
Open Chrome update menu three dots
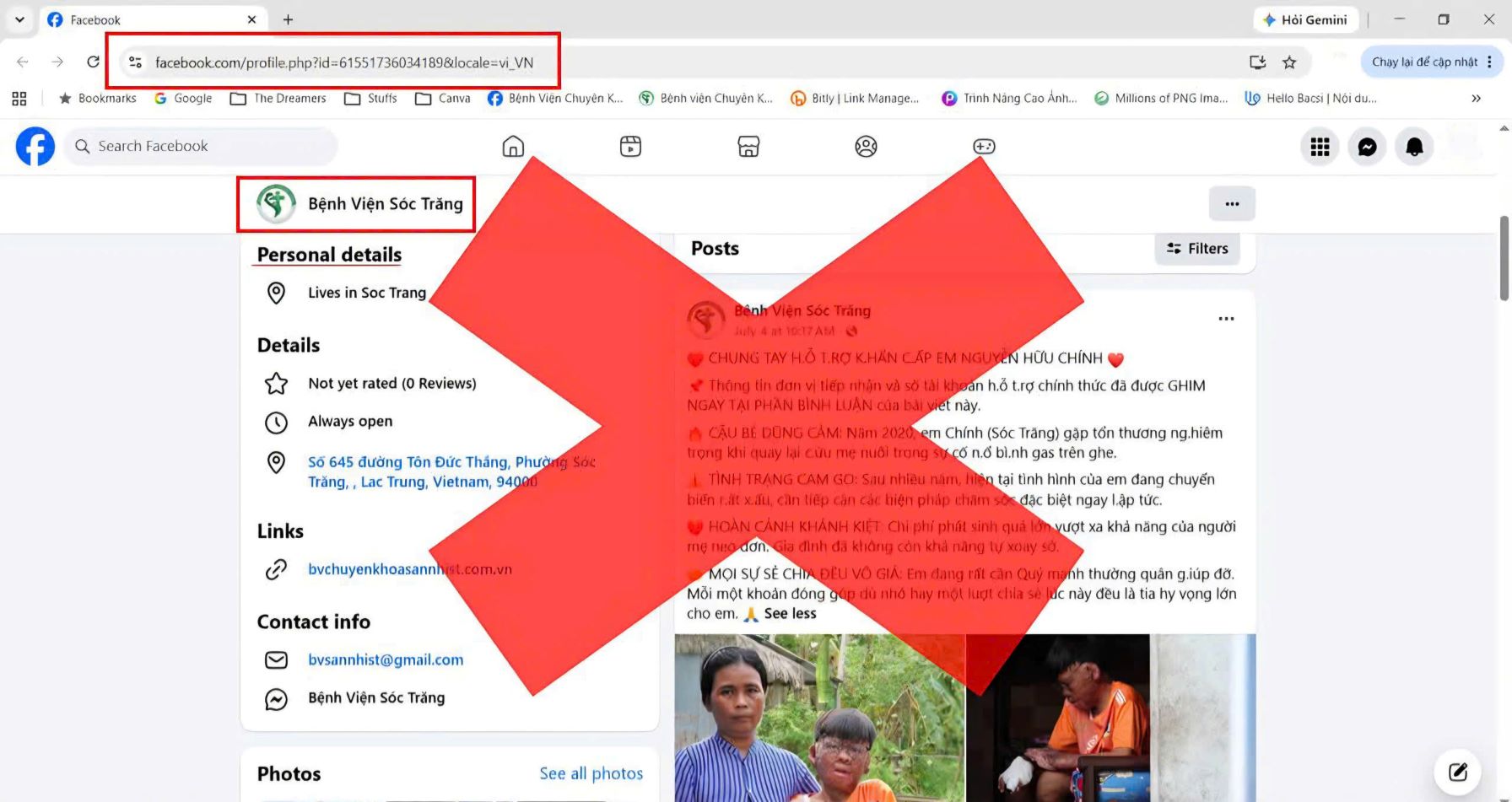[x=1489, y=62]
